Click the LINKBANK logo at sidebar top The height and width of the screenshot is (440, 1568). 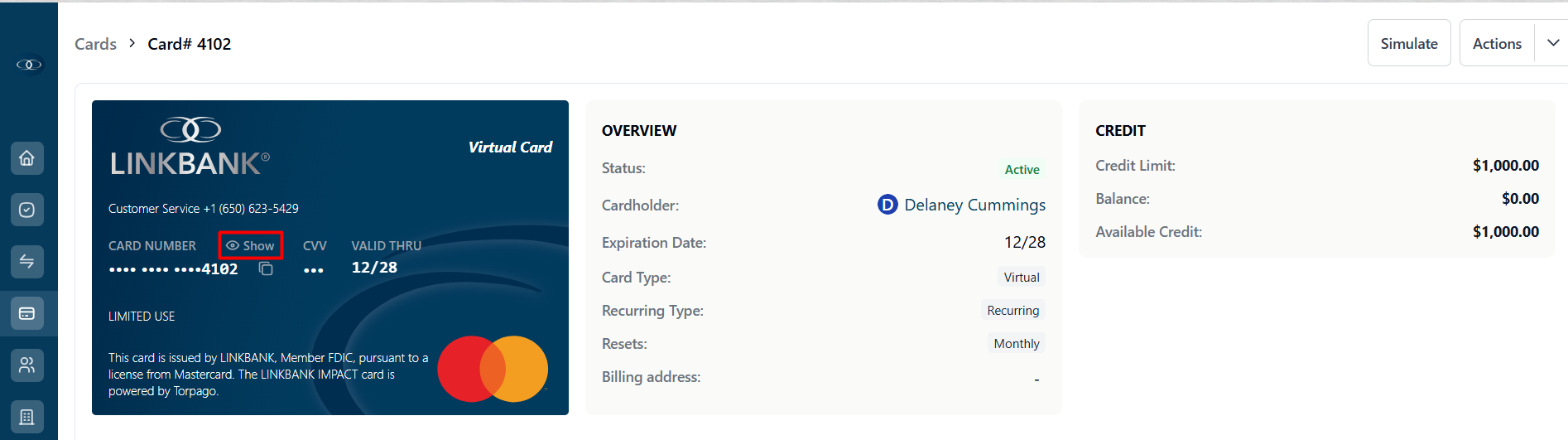click(29, 65)
